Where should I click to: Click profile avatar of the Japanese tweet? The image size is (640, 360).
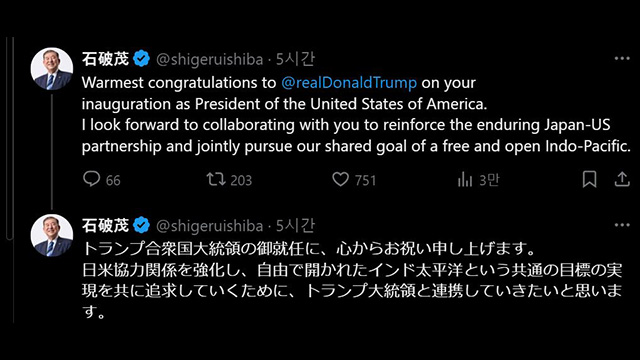[x=52, y=235]
